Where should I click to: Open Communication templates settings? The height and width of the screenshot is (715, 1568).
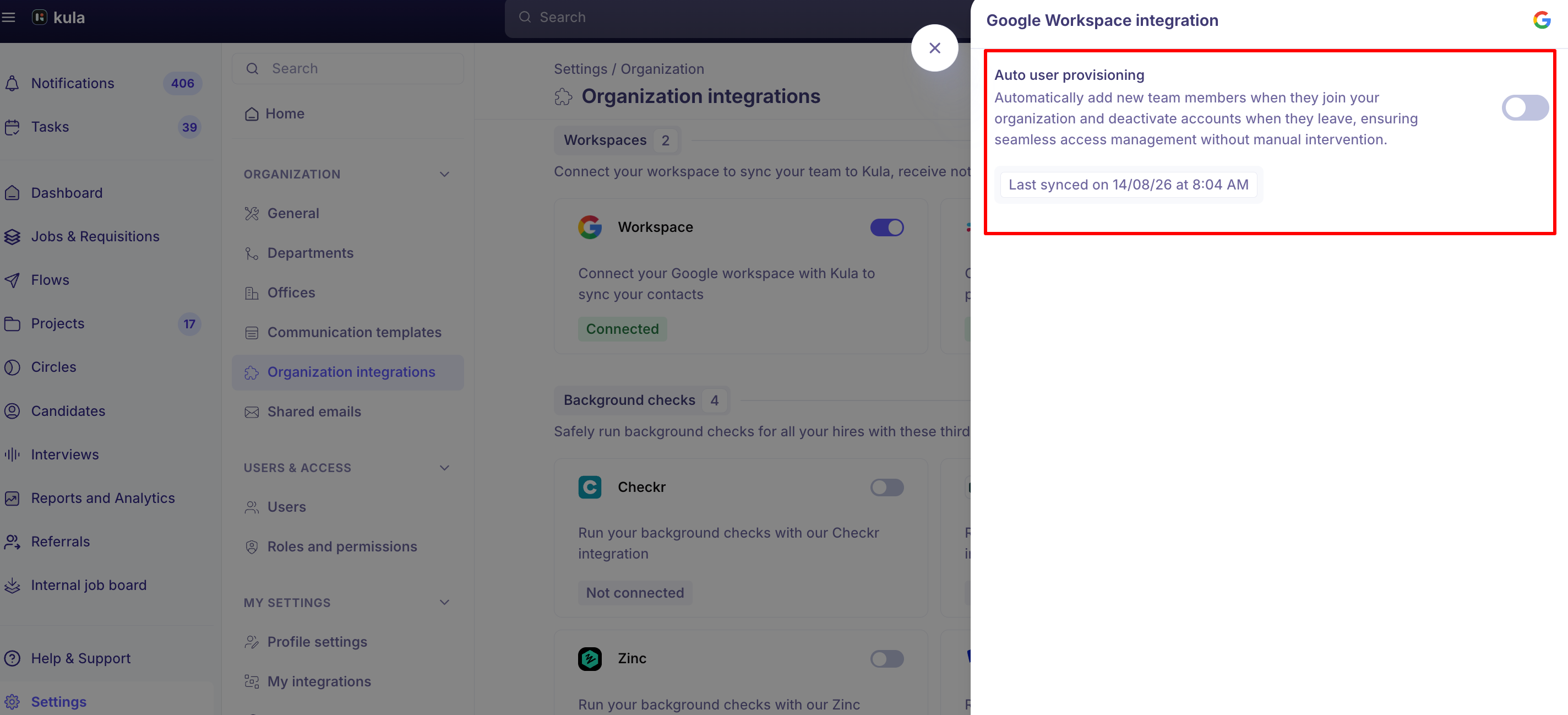(347, 333)
